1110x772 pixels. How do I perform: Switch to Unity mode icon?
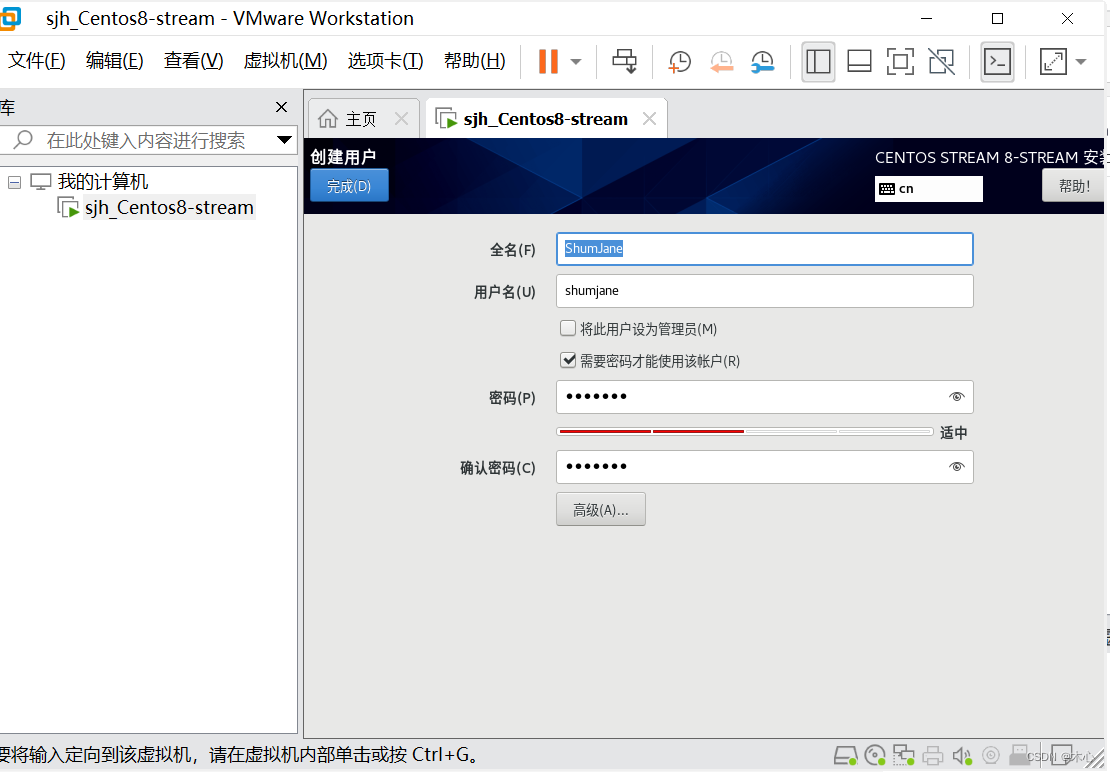click(941, 62)
